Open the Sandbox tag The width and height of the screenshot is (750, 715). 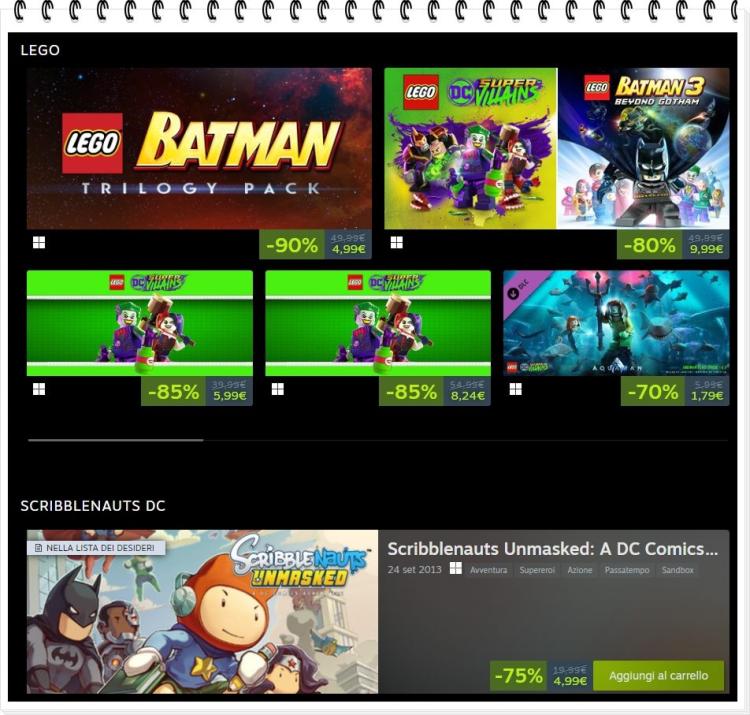[x=678, y=570]
